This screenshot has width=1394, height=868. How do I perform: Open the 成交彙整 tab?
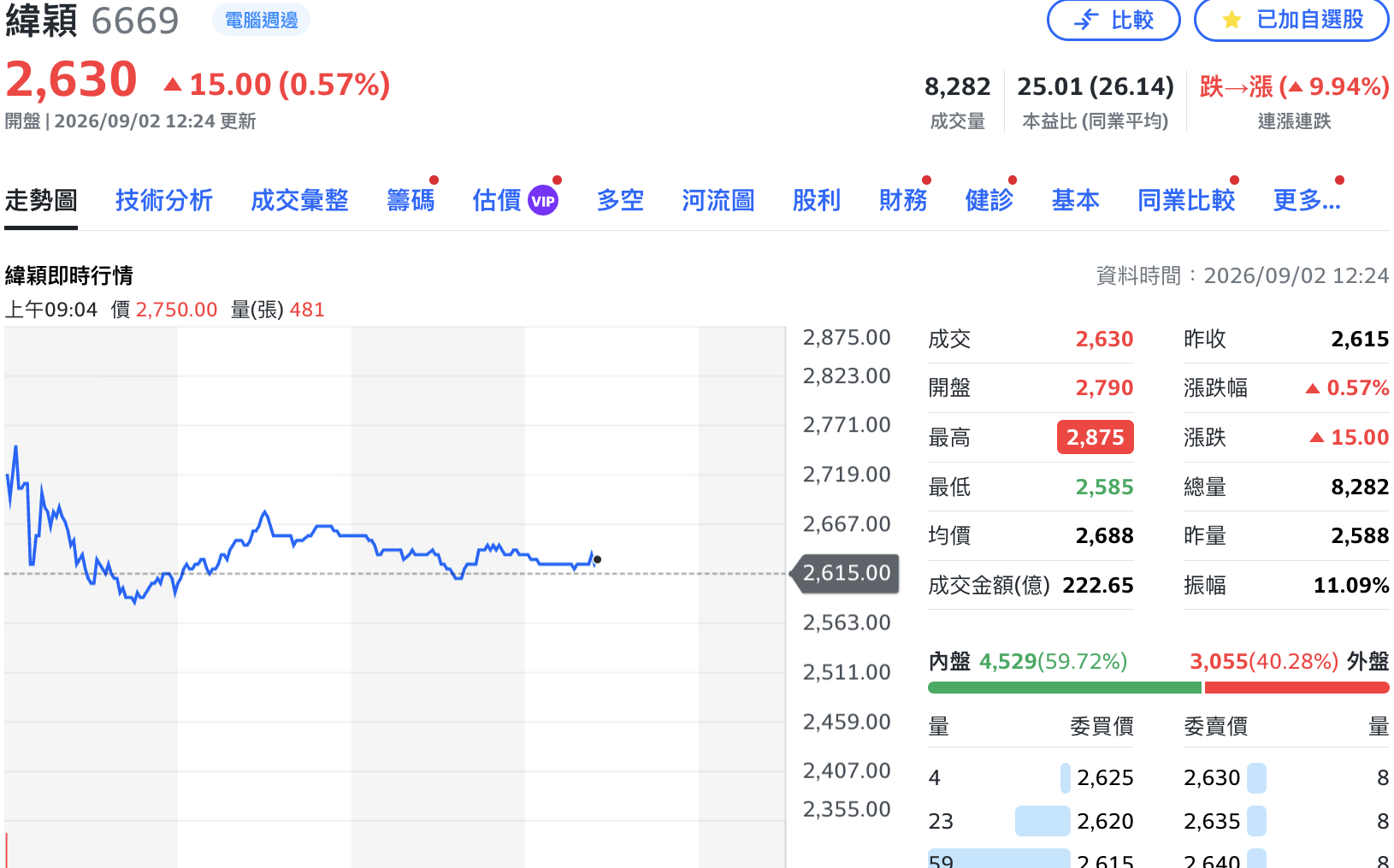[299, 200]
